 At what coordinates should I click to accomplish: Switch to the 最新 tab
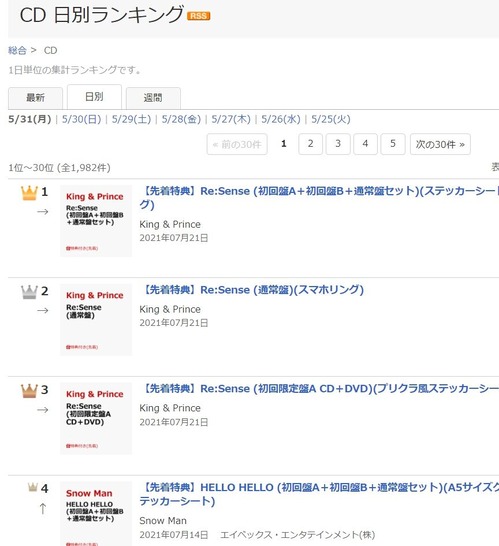(x=36, y=98)
